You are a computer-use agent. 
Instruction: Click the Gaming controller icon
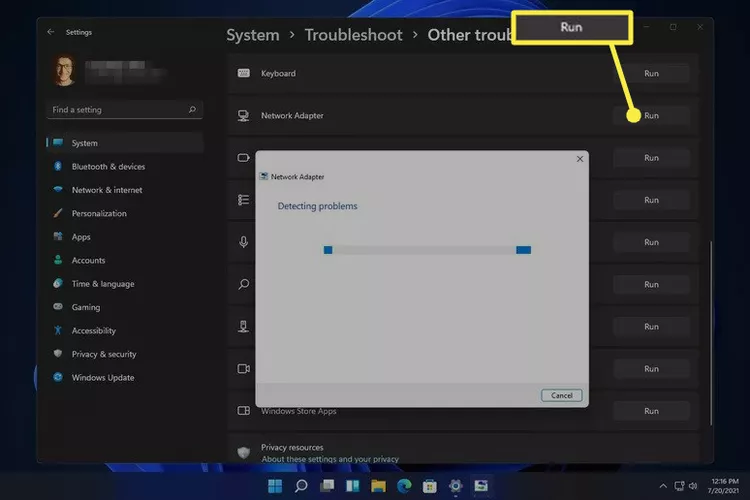pyautogui.click(x=58, y=307)
